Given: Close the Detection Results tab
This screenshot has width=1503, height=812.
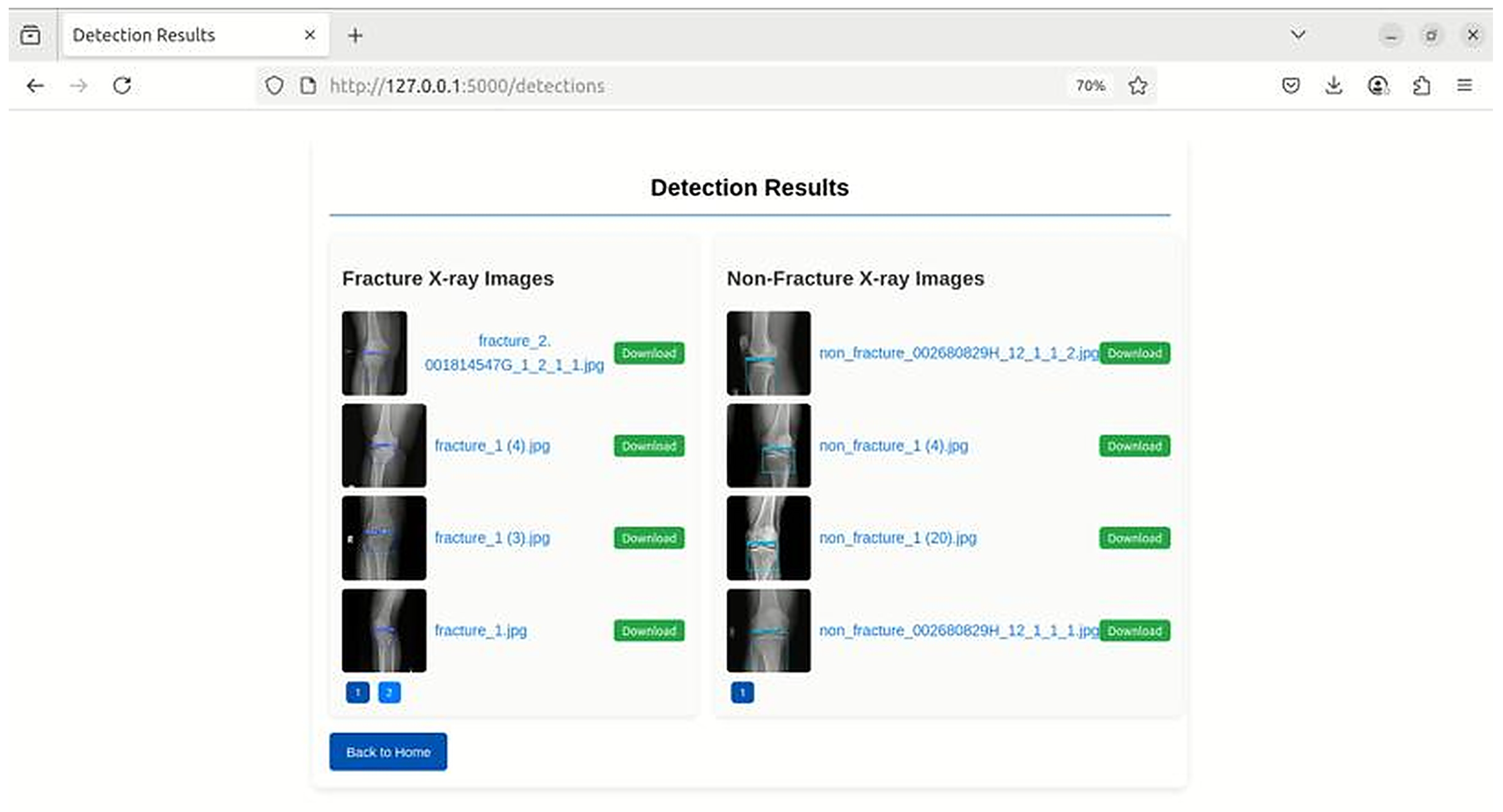Looking at the screenshot, I should coord(310,35).
